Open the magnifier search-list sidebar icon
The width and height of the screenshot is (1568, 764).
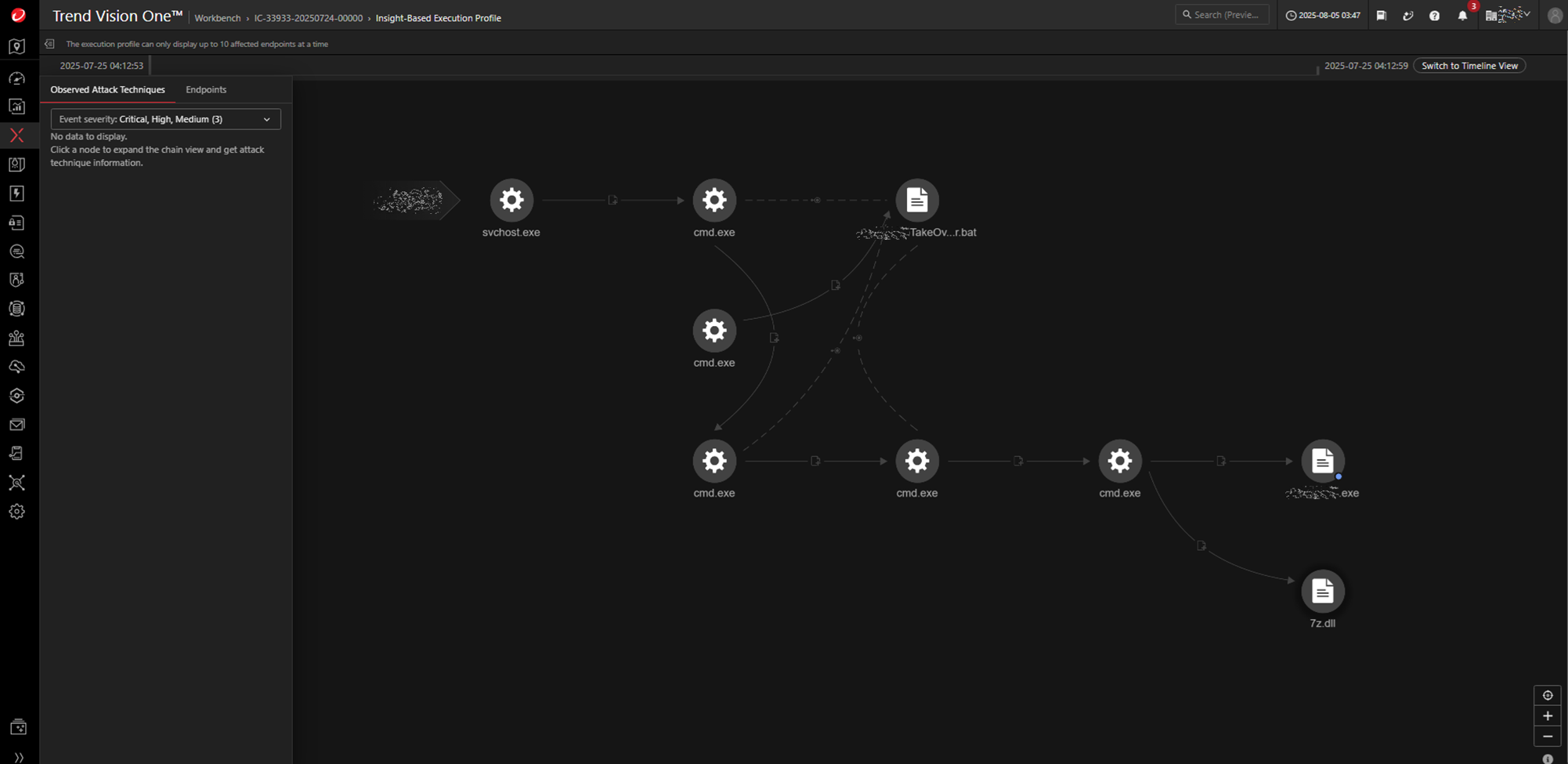17,252
